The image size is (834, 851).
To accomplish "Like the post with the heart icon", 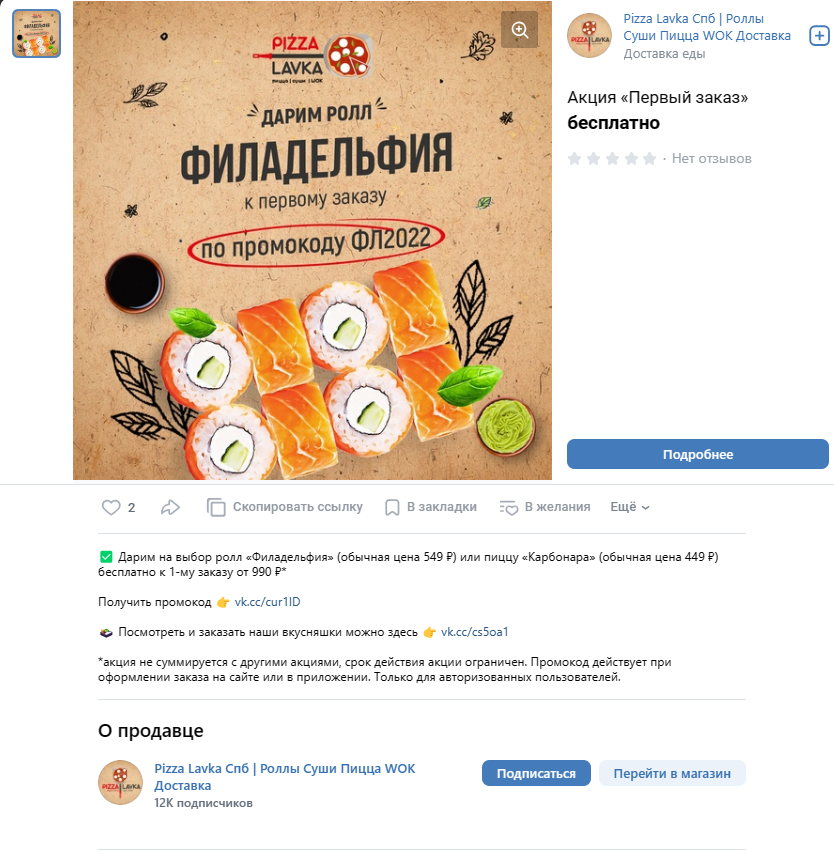I will [x=111, y=507].
